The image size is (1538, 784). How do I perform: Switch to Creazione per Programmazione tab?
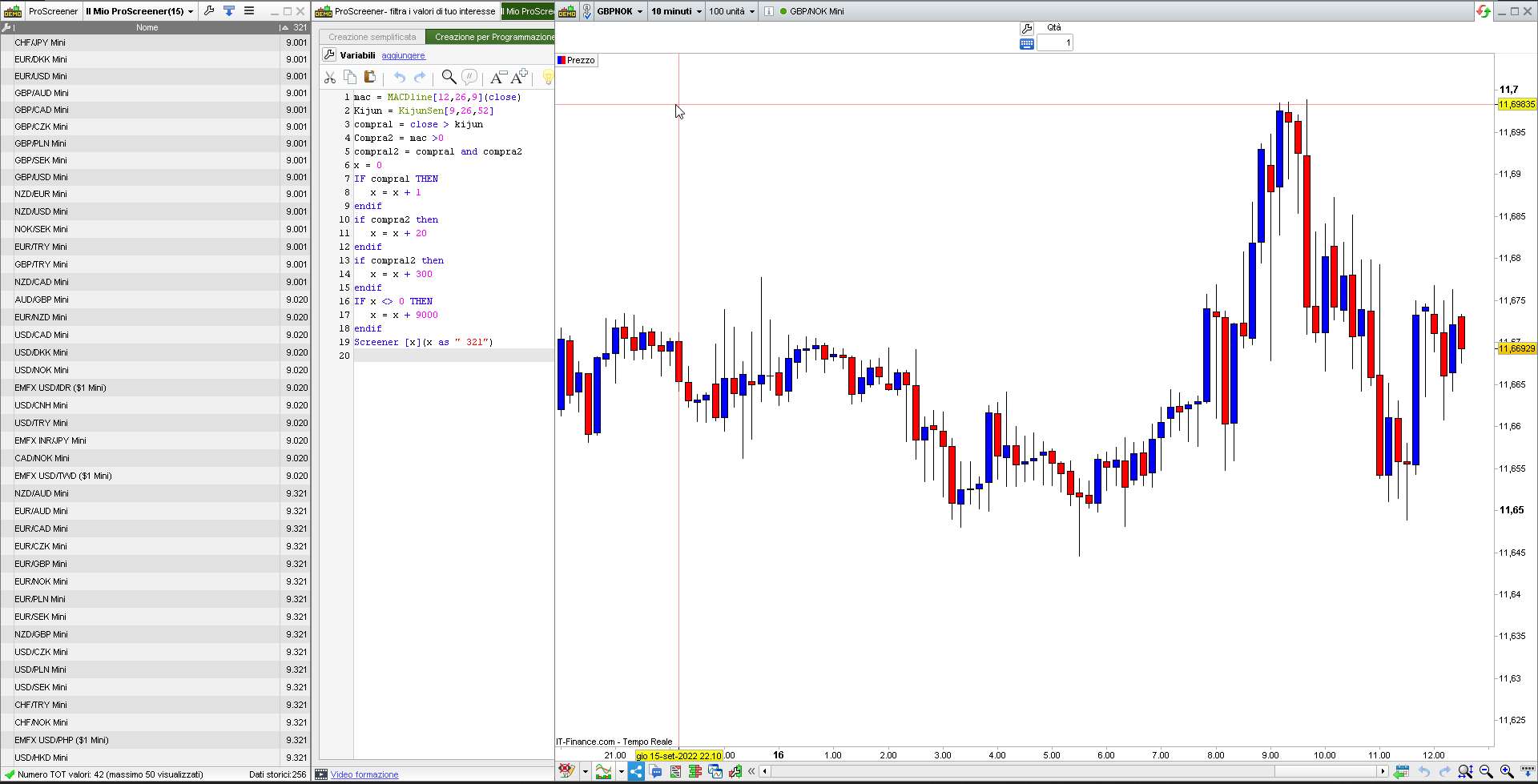click(x=490, y=37)
